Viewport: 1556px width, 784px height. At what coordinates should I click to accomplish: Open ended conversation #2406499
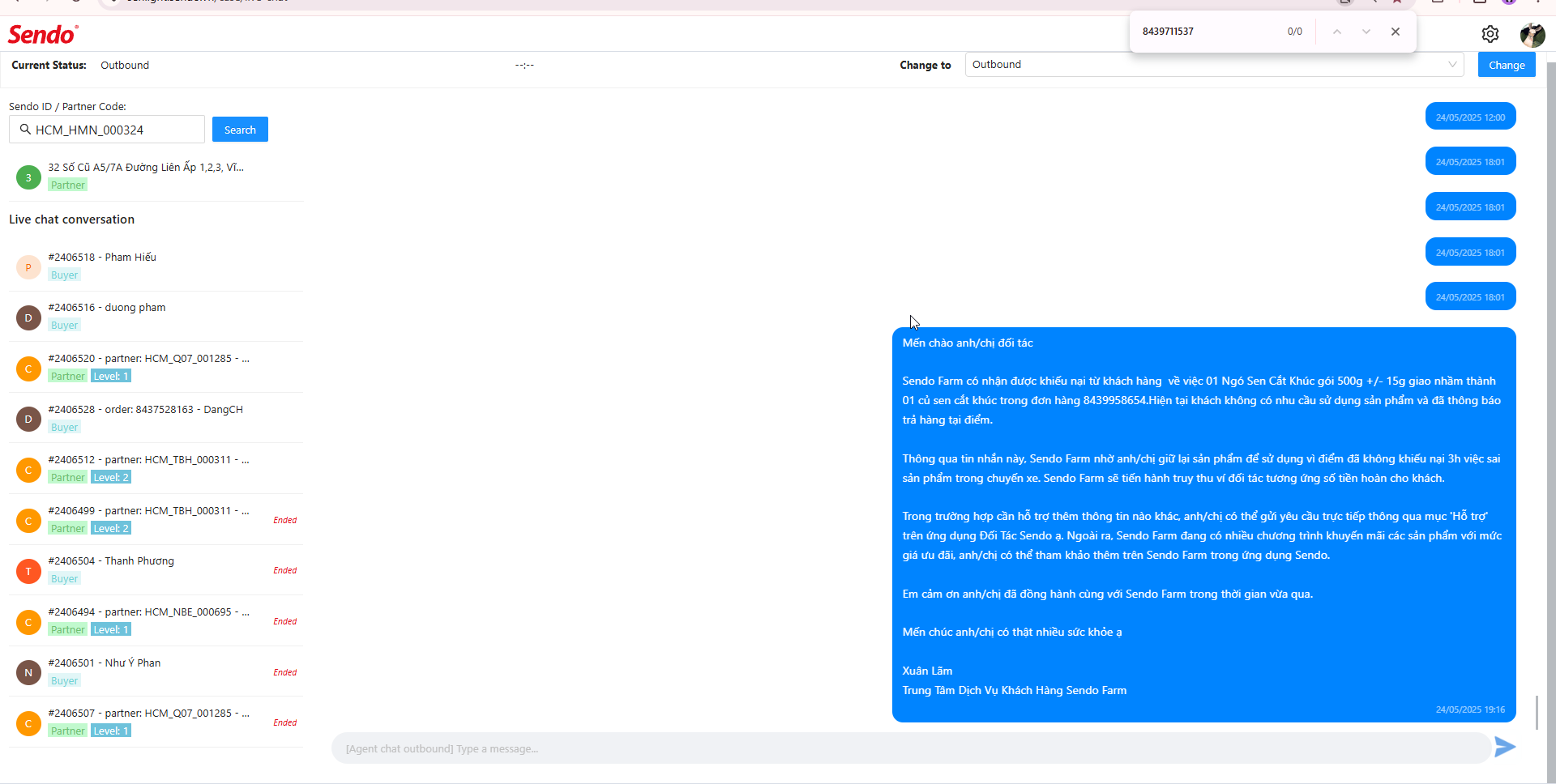[156, 519]
